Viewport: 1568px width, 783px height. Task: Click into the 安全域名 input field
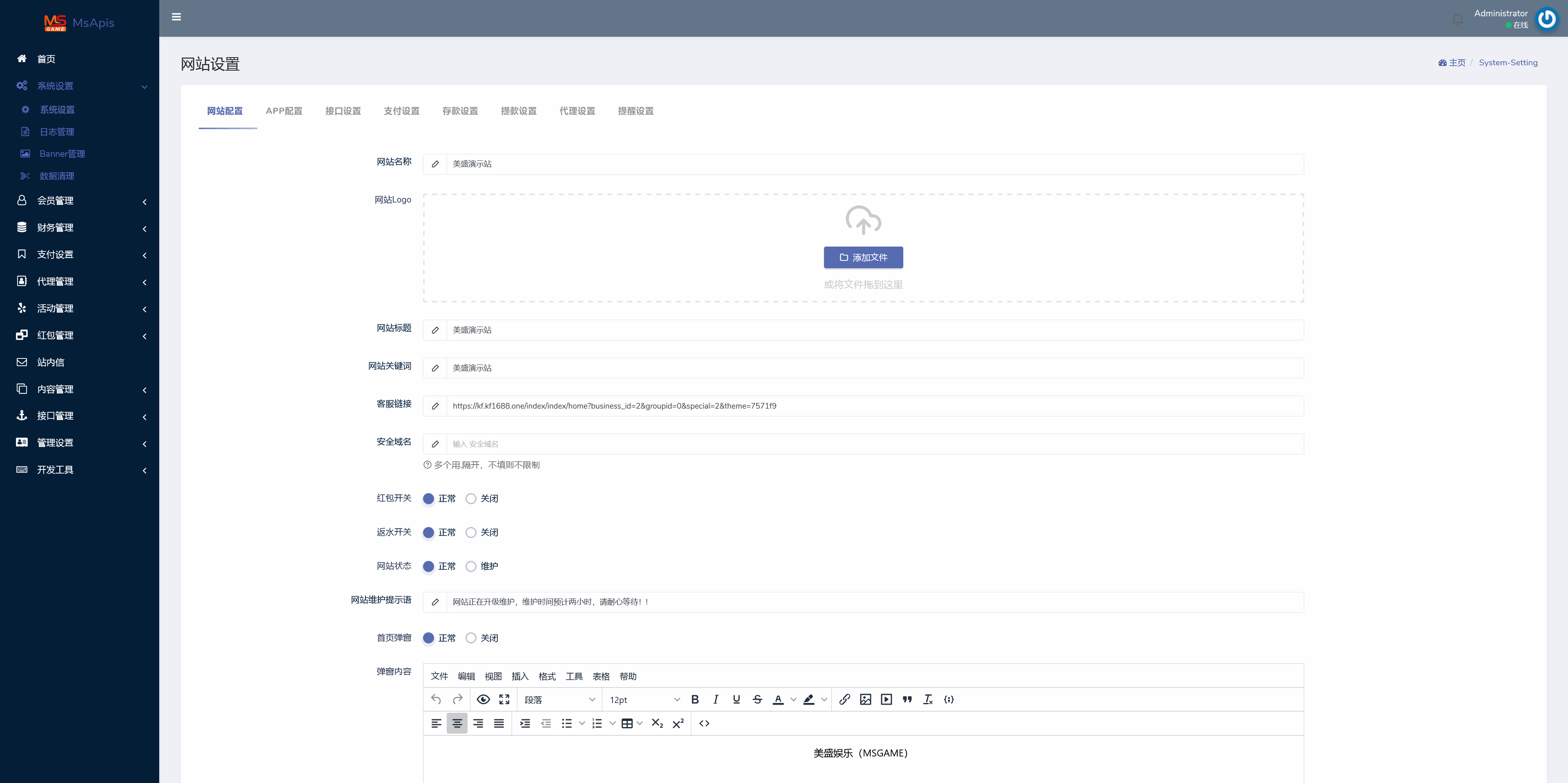tap(874, 443)
